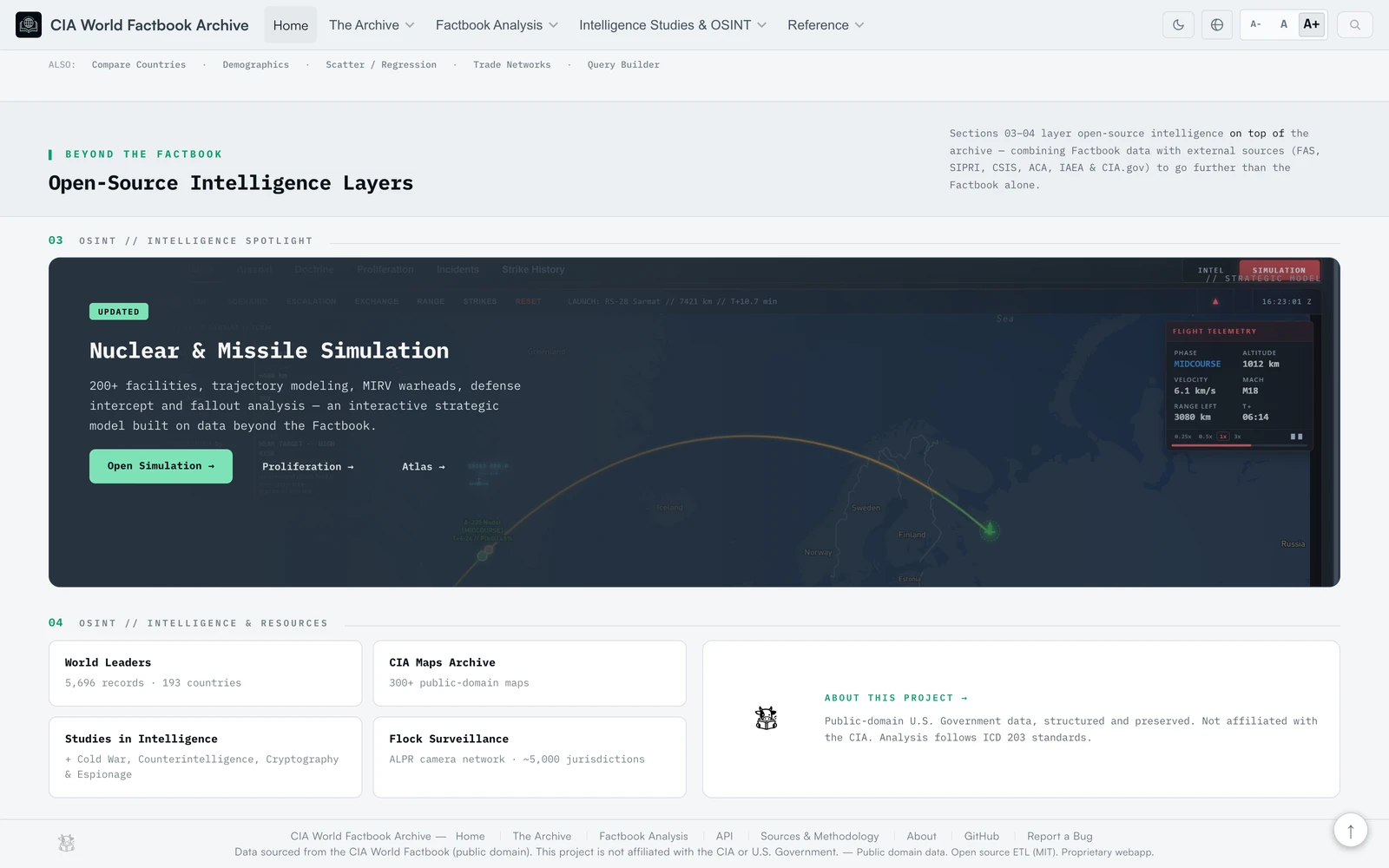Screen dimensions: 1389x868
Task: Expand The Archive dropdown menu
Action: click(x=372, y=25)
